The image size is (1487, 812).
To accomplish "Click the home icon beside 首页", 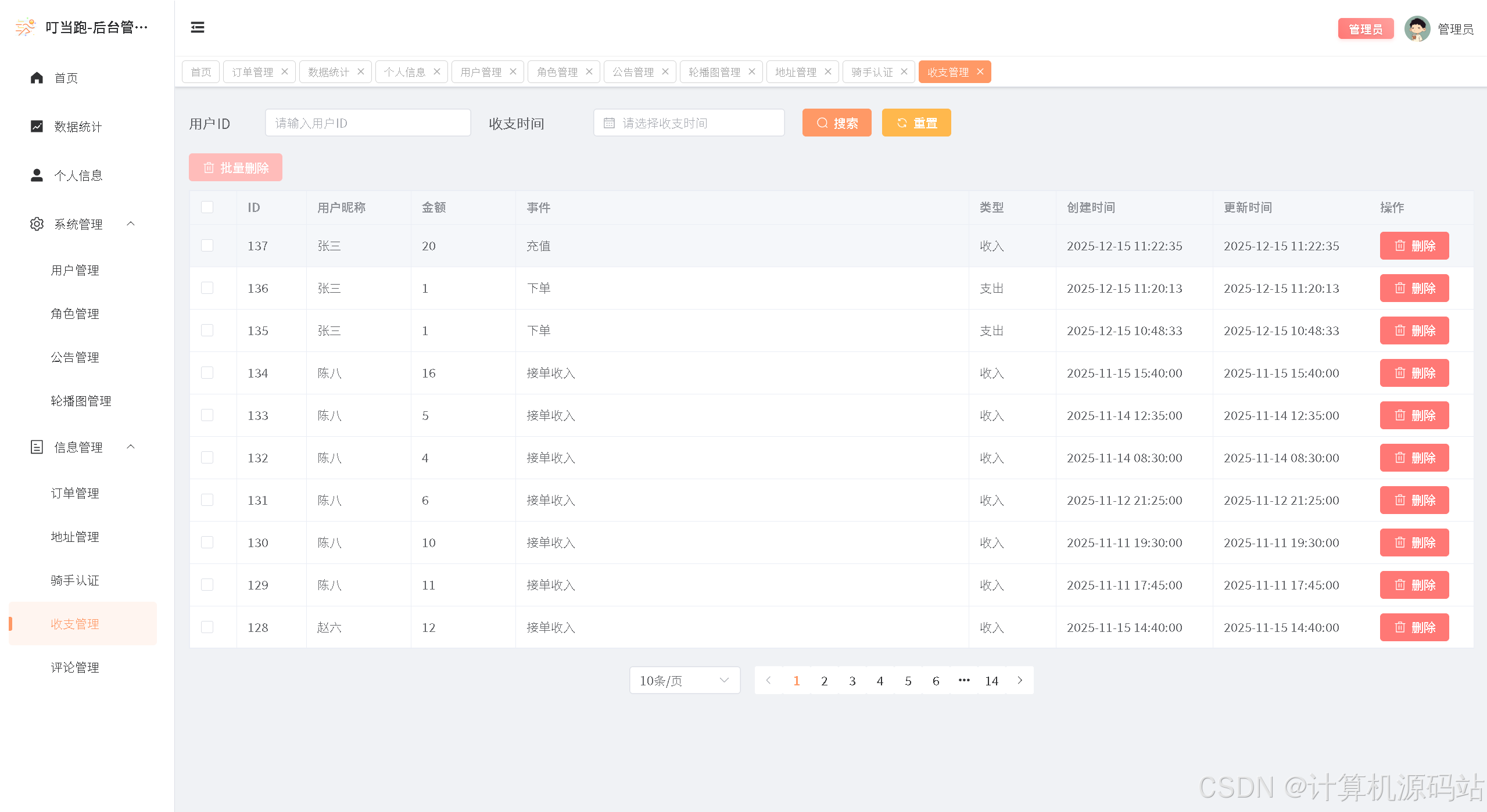I will pyautogui.click(x=37, y=78).
